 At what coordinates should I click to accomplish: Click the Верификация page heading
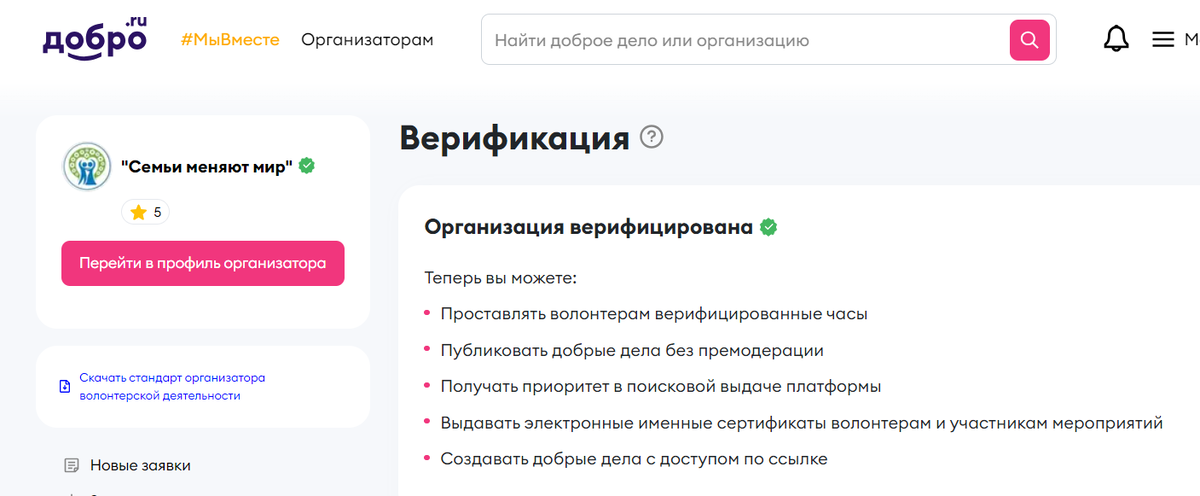(515, 138)
